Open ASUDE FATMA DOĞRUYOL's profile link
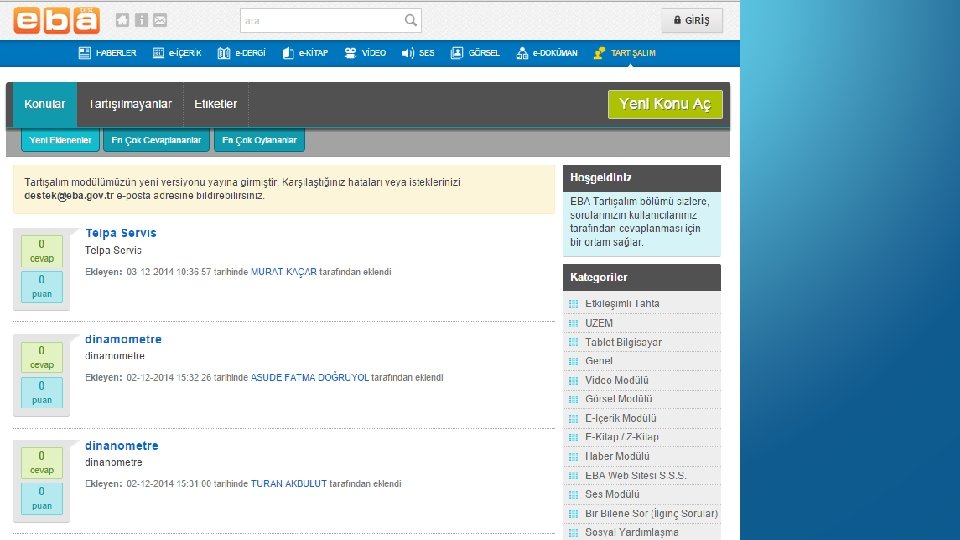 310,378
